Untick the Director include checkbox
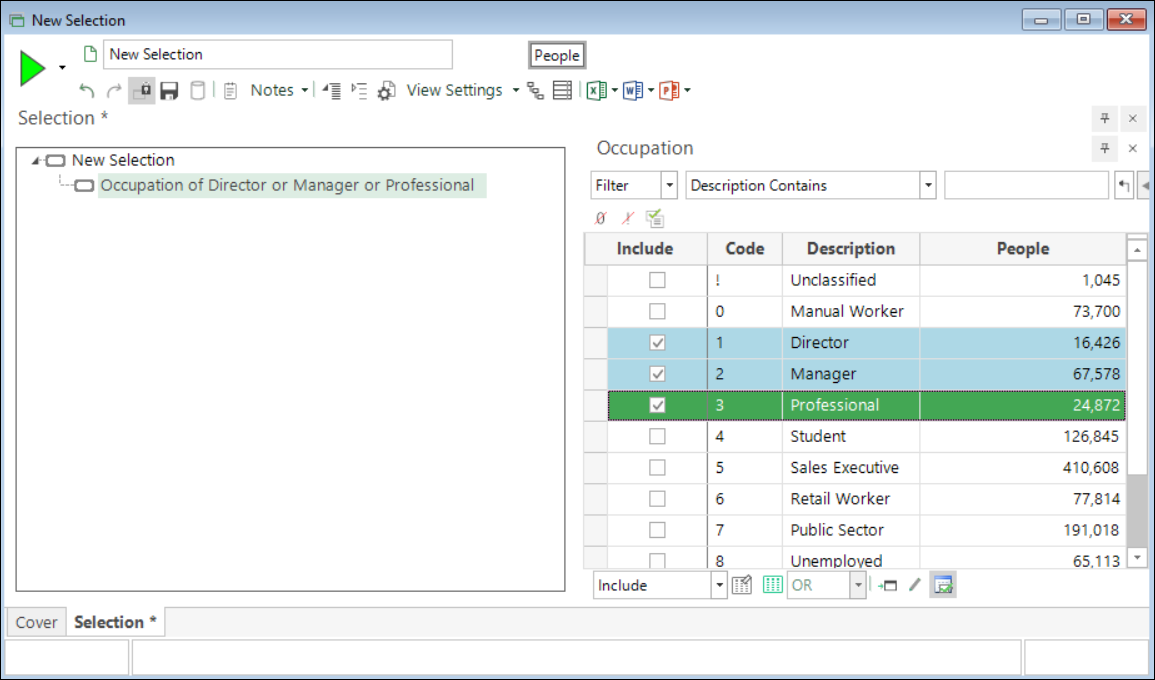 [x=657, y=343]
